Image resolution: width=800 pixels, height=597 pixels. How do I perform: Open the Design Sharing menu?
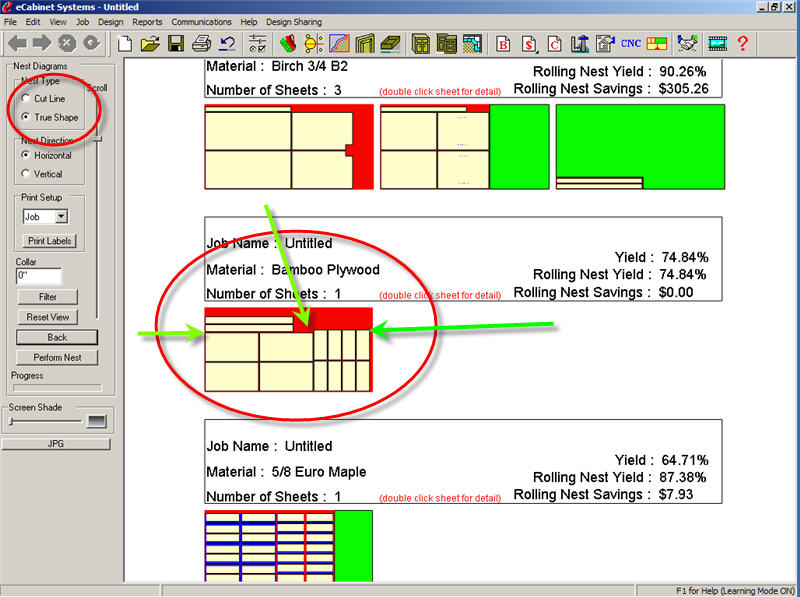[294, 22]
